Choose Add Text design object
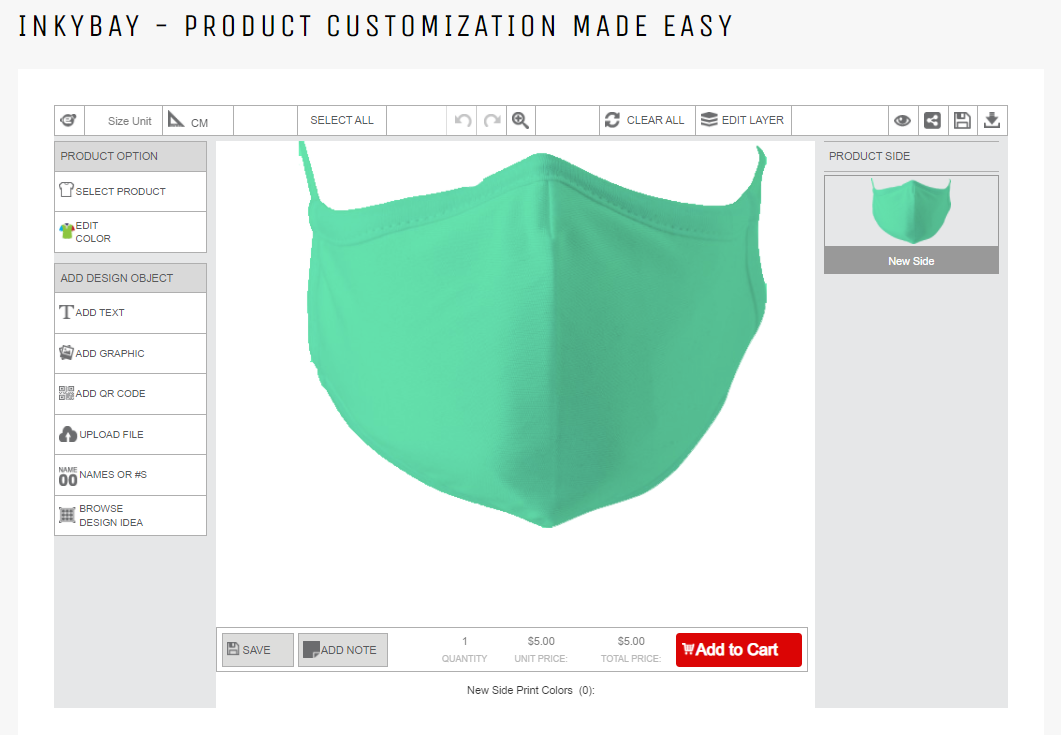Viewport: 1061px width, 735px height. [131, 313]
